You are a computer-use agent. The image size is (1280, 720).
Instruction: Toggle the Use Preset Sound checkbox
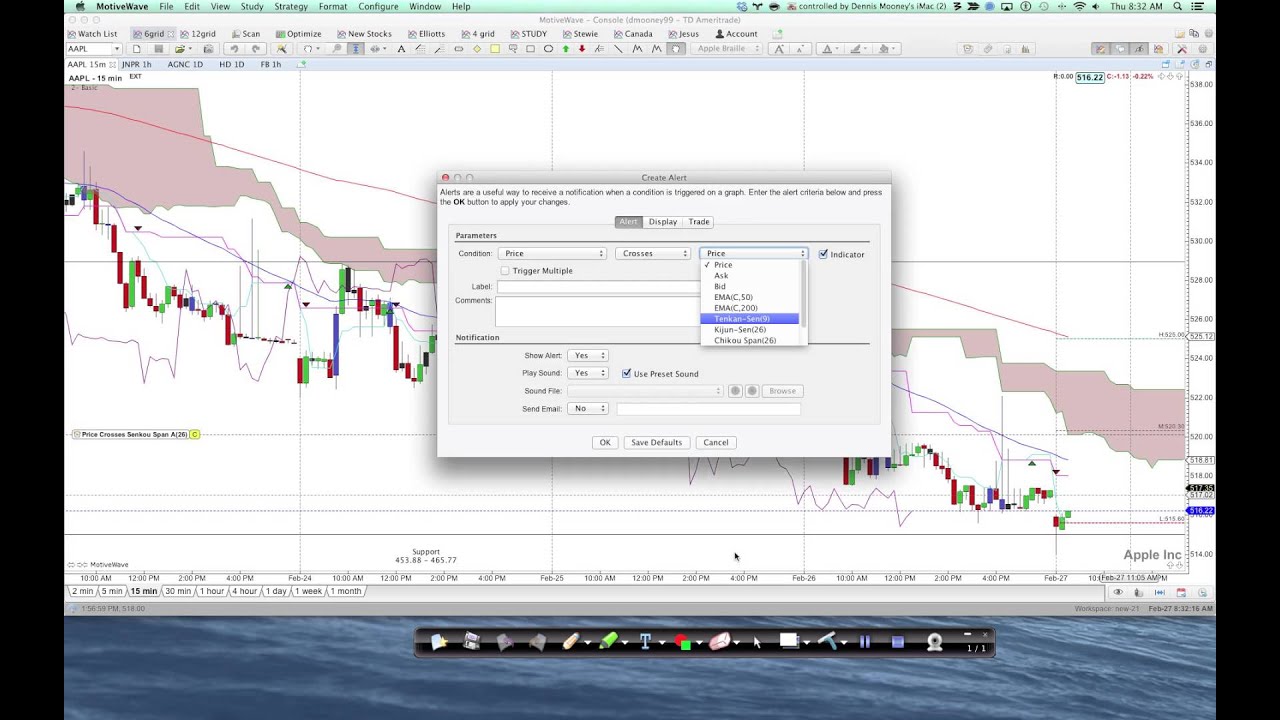[x=627, y=374]
